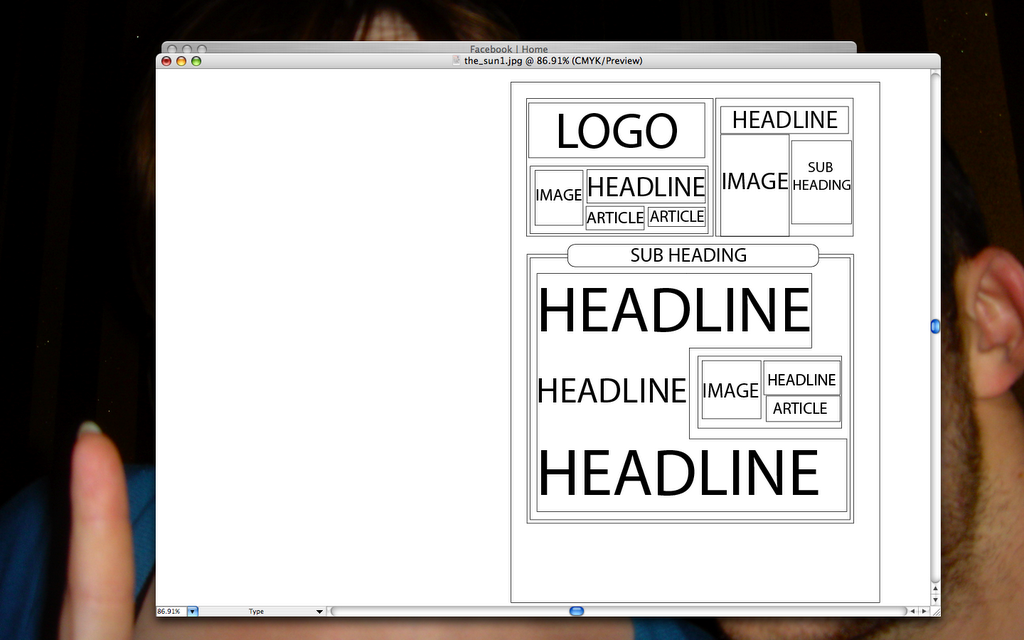Bring the Facebook | Home window forward
This screenshot has width=1024, height=640.
pos(509,49)
